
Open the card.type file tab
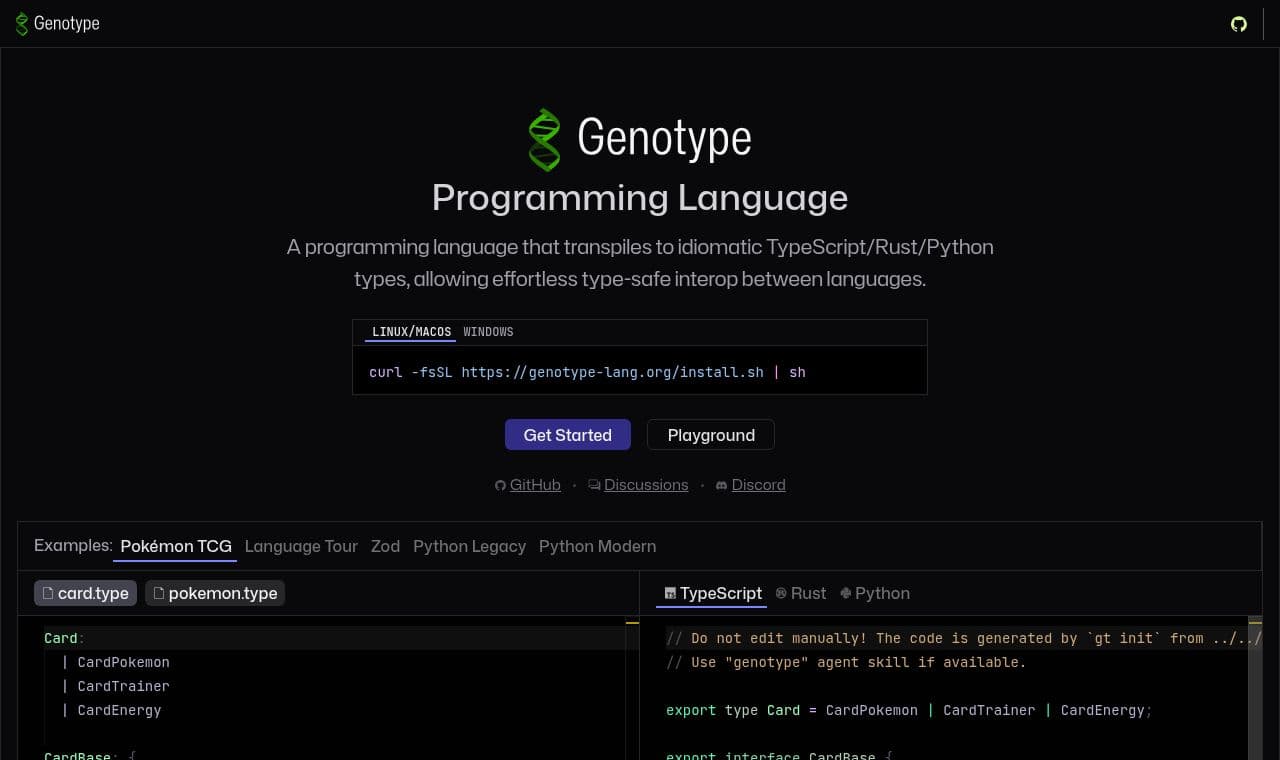(x=85, y=593)
